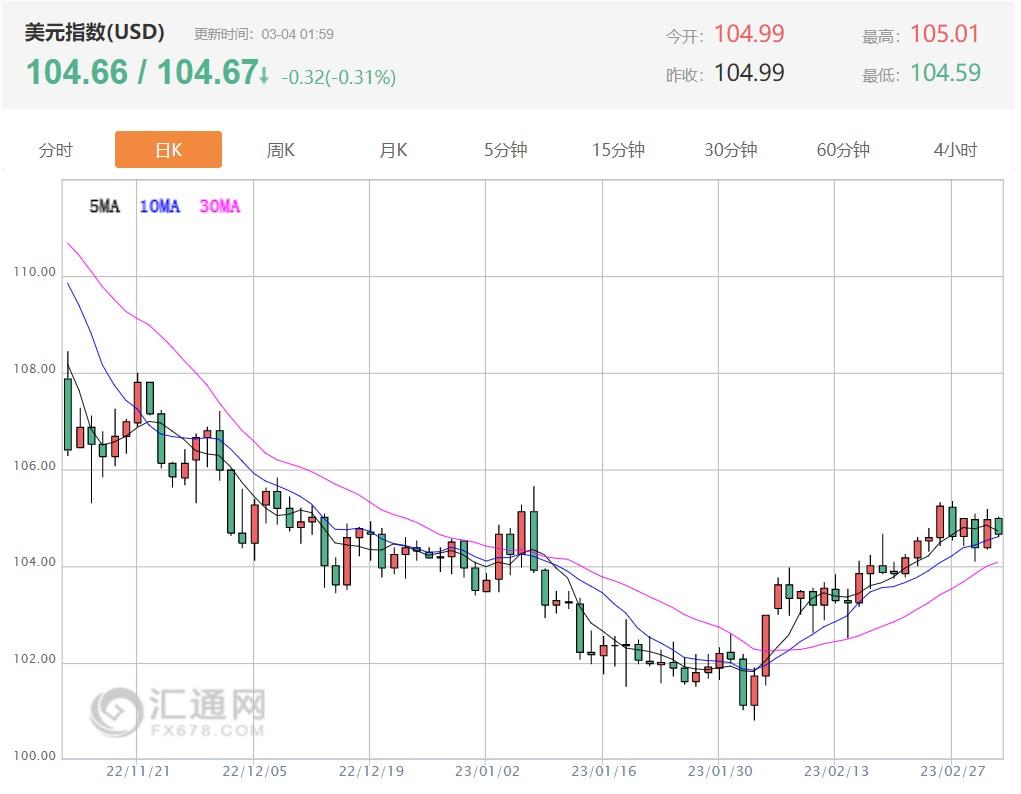
Task: Hide the 10MA moving average legend
Action: [x=160, y=206]
